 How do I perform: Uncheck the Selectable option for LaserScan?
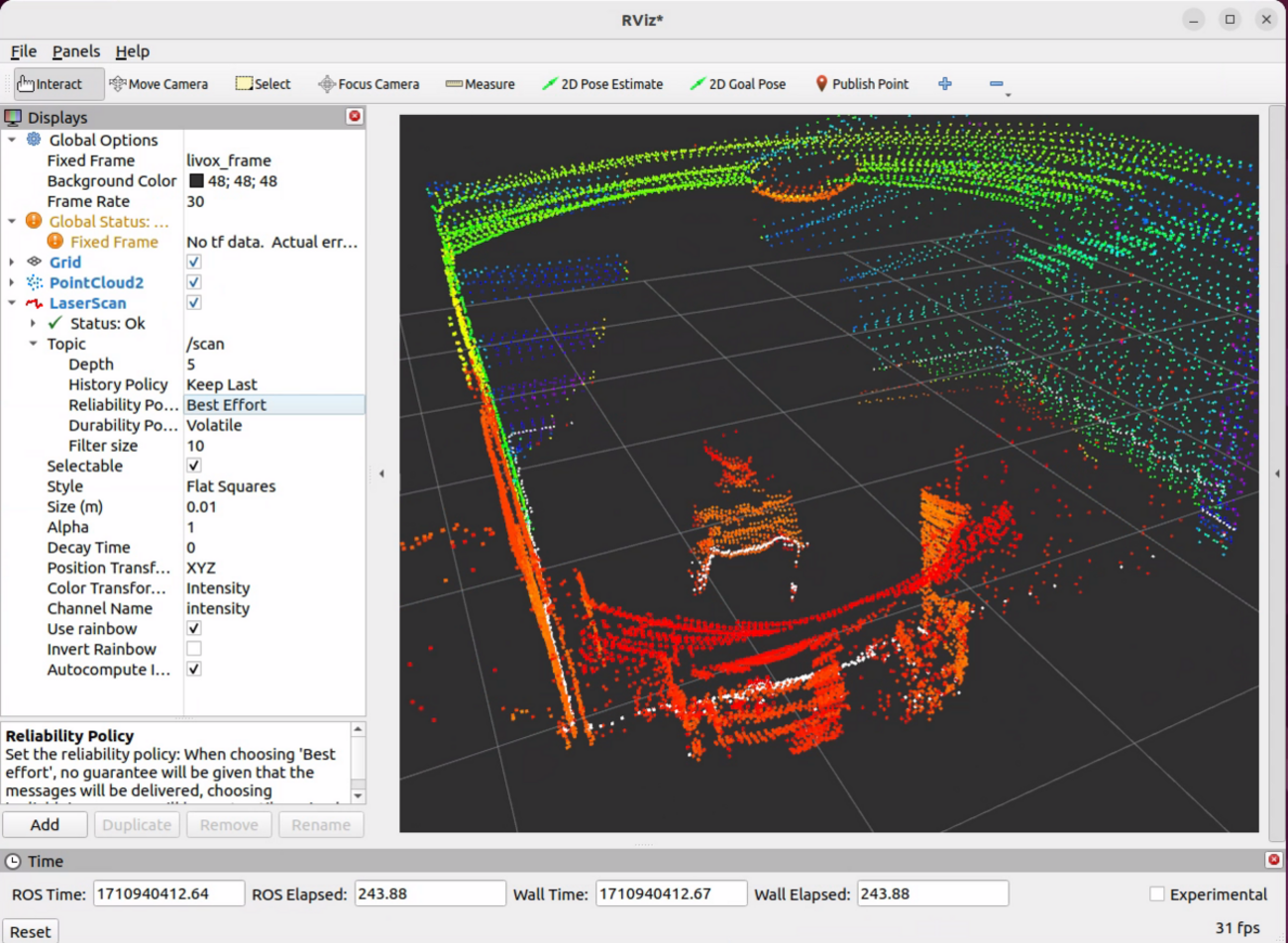[x=194, y=466]
